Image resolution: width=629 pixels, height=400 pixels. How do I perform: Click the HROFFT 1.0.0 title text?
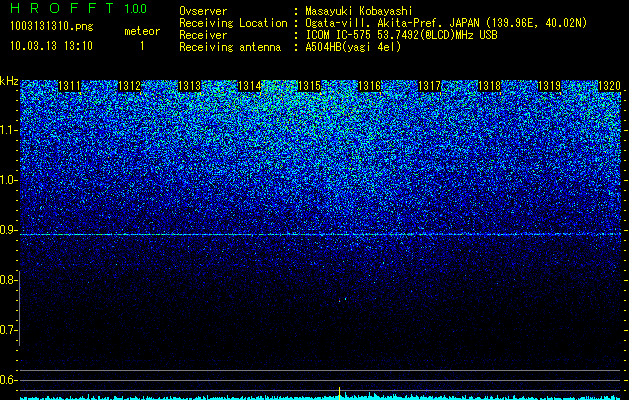click(x=78, y=8)
